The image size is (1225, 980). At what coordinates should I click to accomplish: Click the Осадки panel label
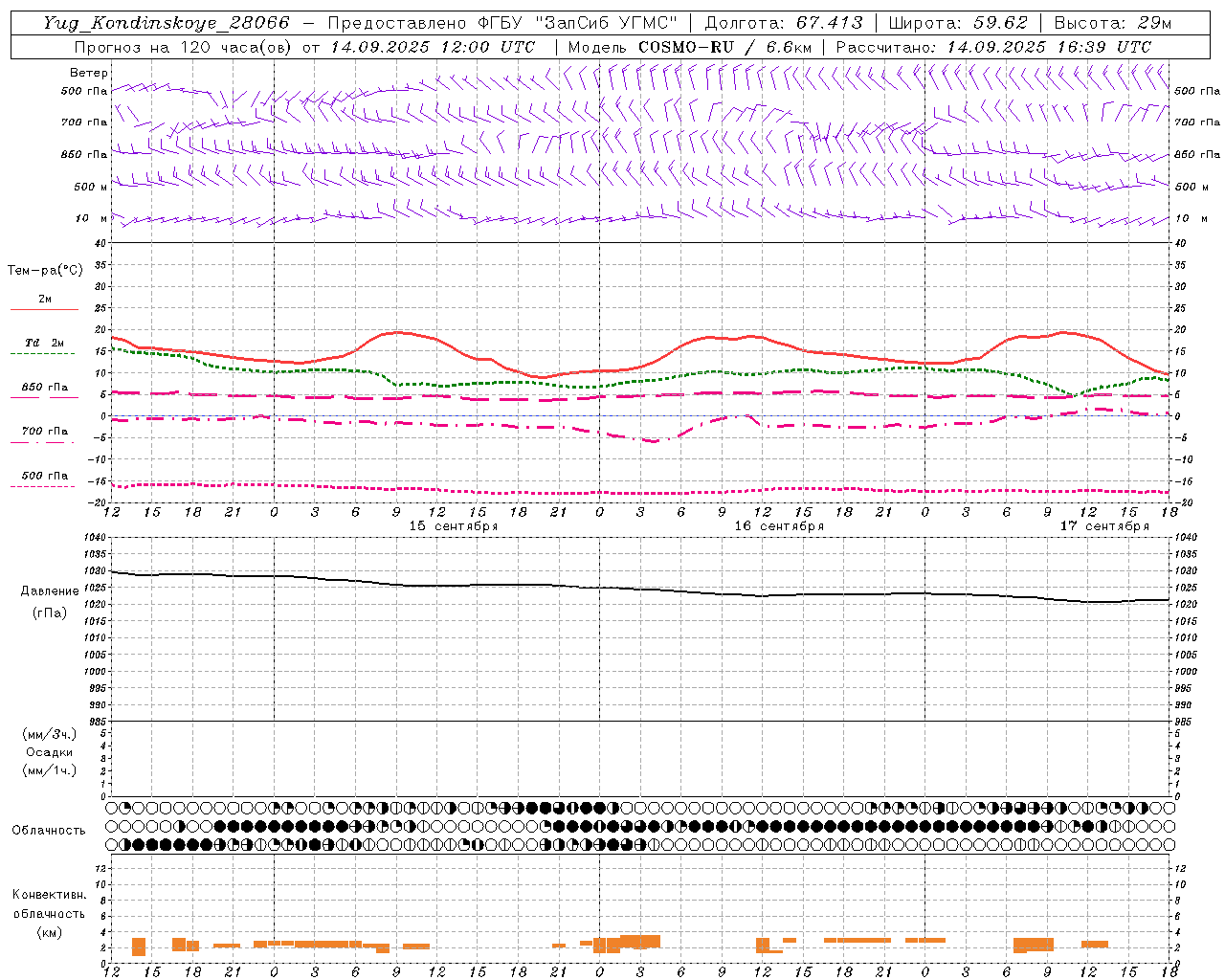click(49, 752)
